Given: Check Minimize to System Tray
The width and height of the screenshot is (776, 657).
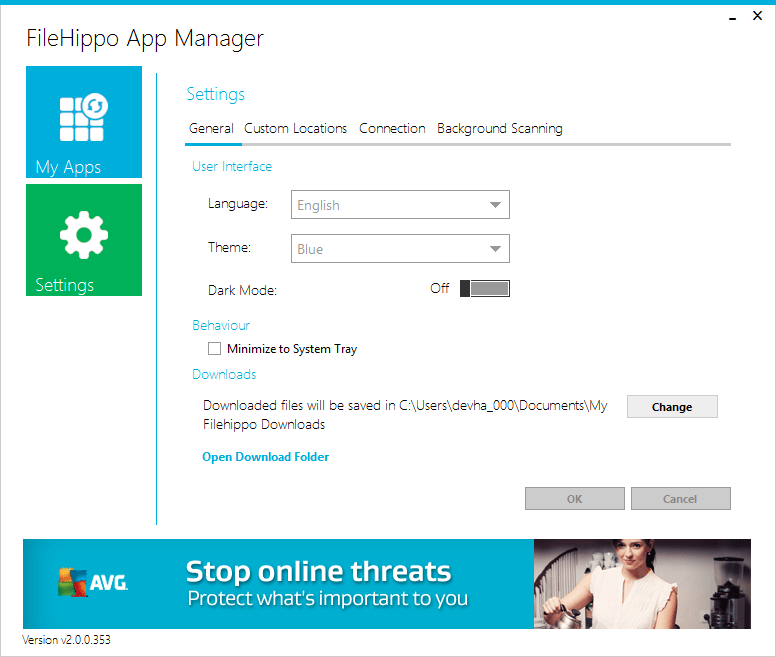Looking at the screenshot, I should [x=214, y=349].
